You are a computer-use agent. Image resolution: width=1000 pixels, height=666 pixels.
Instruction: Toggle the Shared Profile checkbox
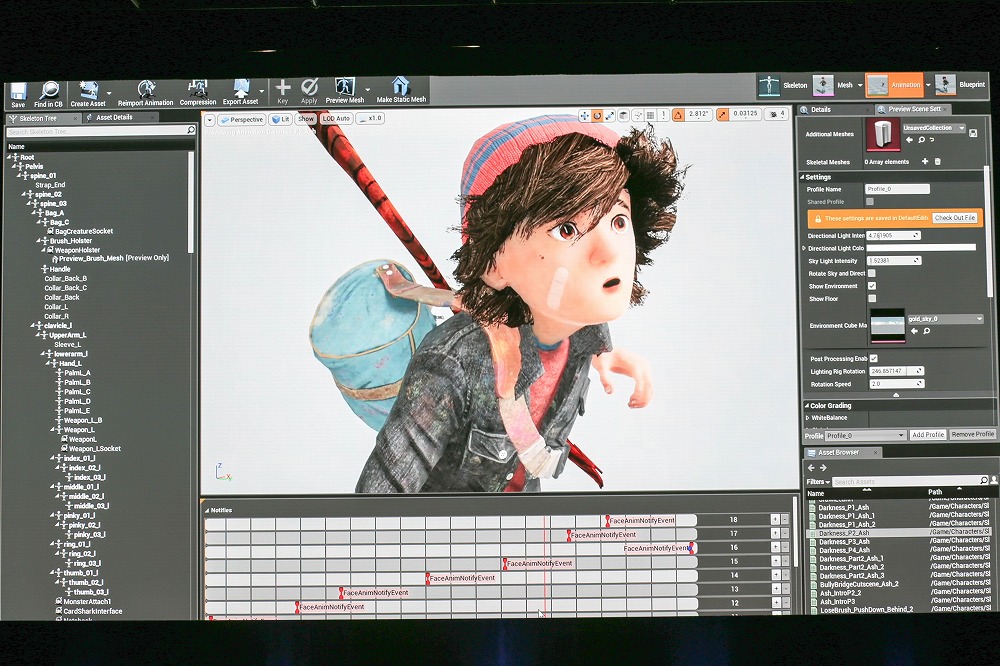click(x=870, y=202)
